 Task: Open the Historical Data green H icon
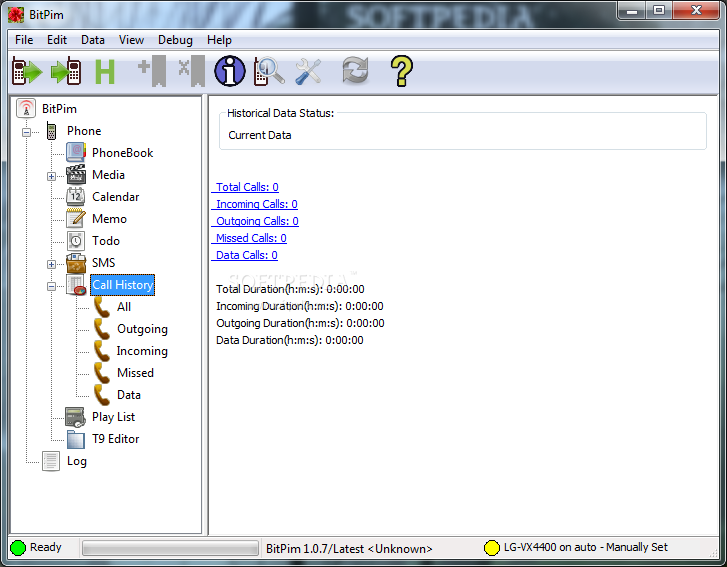pos(105,72)
